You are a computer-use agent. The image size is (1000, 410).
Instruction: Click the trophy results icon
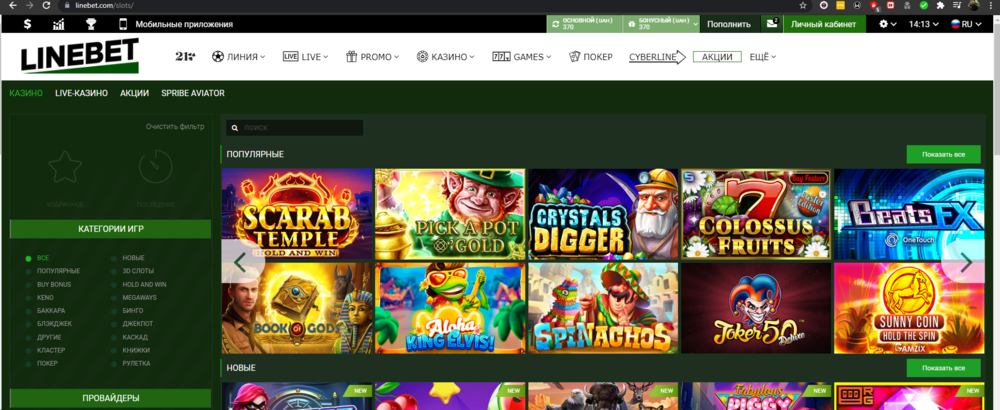pyautogui.click(x=91, y=24)
